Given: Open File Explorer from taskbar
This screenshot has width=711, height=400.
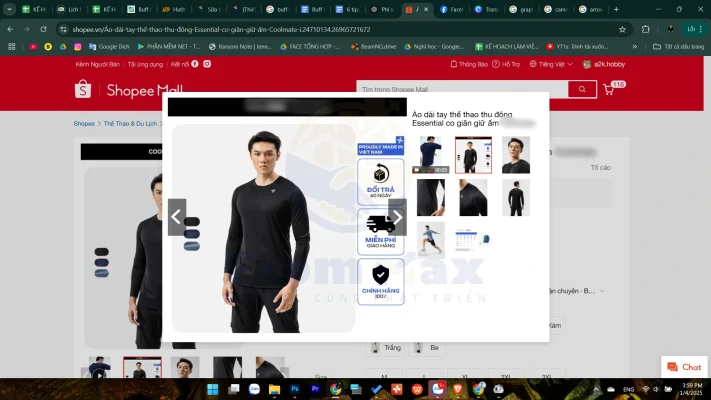Looking at the screenshot, I should point(274,389).
